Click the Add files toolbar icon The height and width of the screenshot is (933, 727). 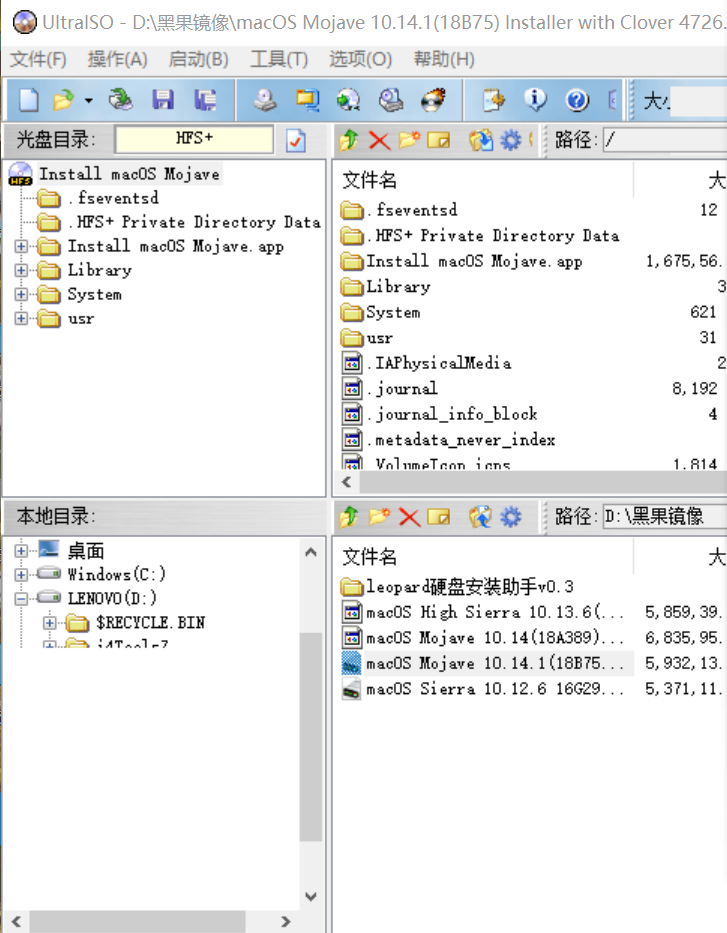pos(494,100)
